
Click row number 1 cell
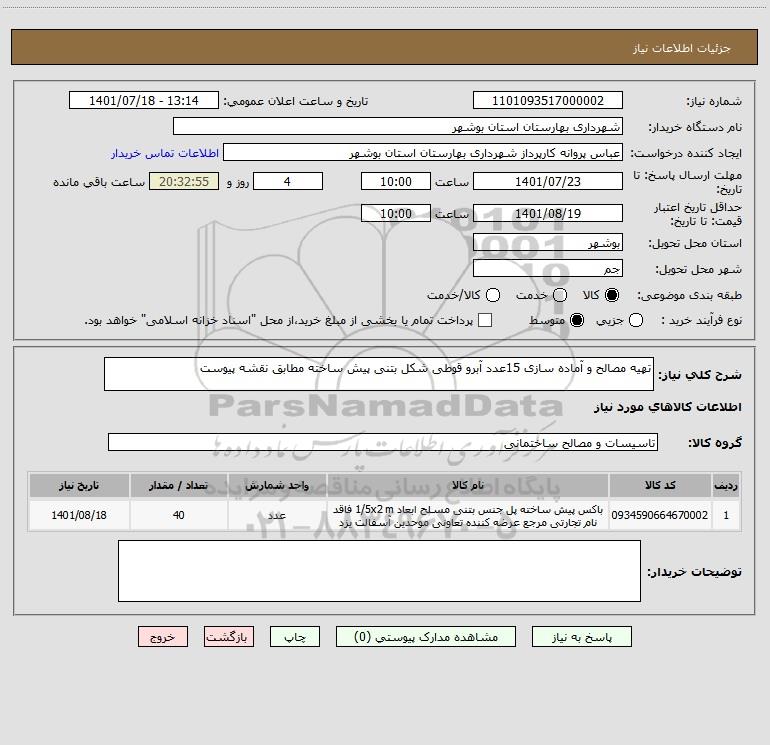tap(726, 515)
